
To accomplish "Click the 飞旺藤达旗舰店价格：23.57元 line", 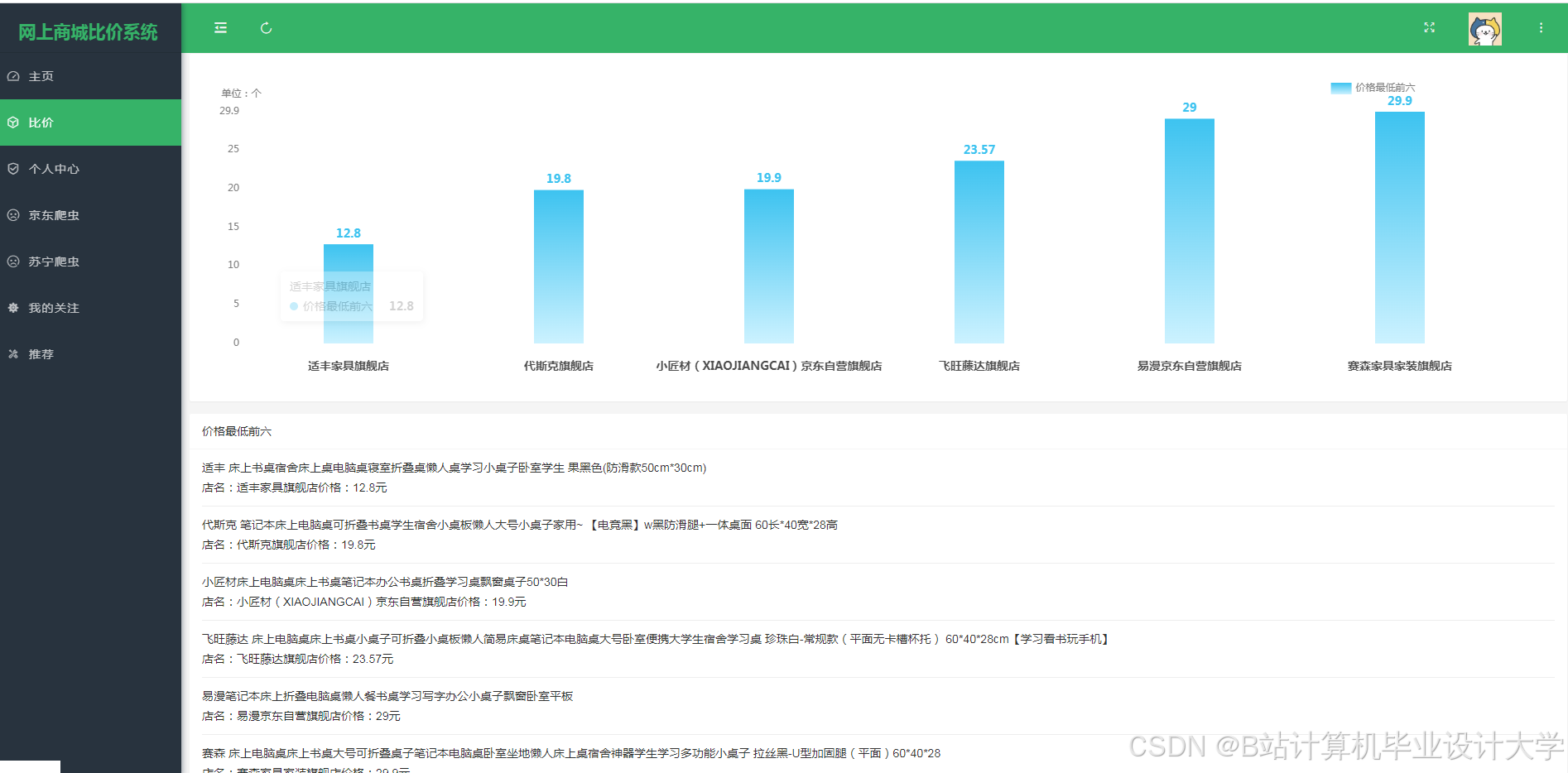I will pos(297,659).
